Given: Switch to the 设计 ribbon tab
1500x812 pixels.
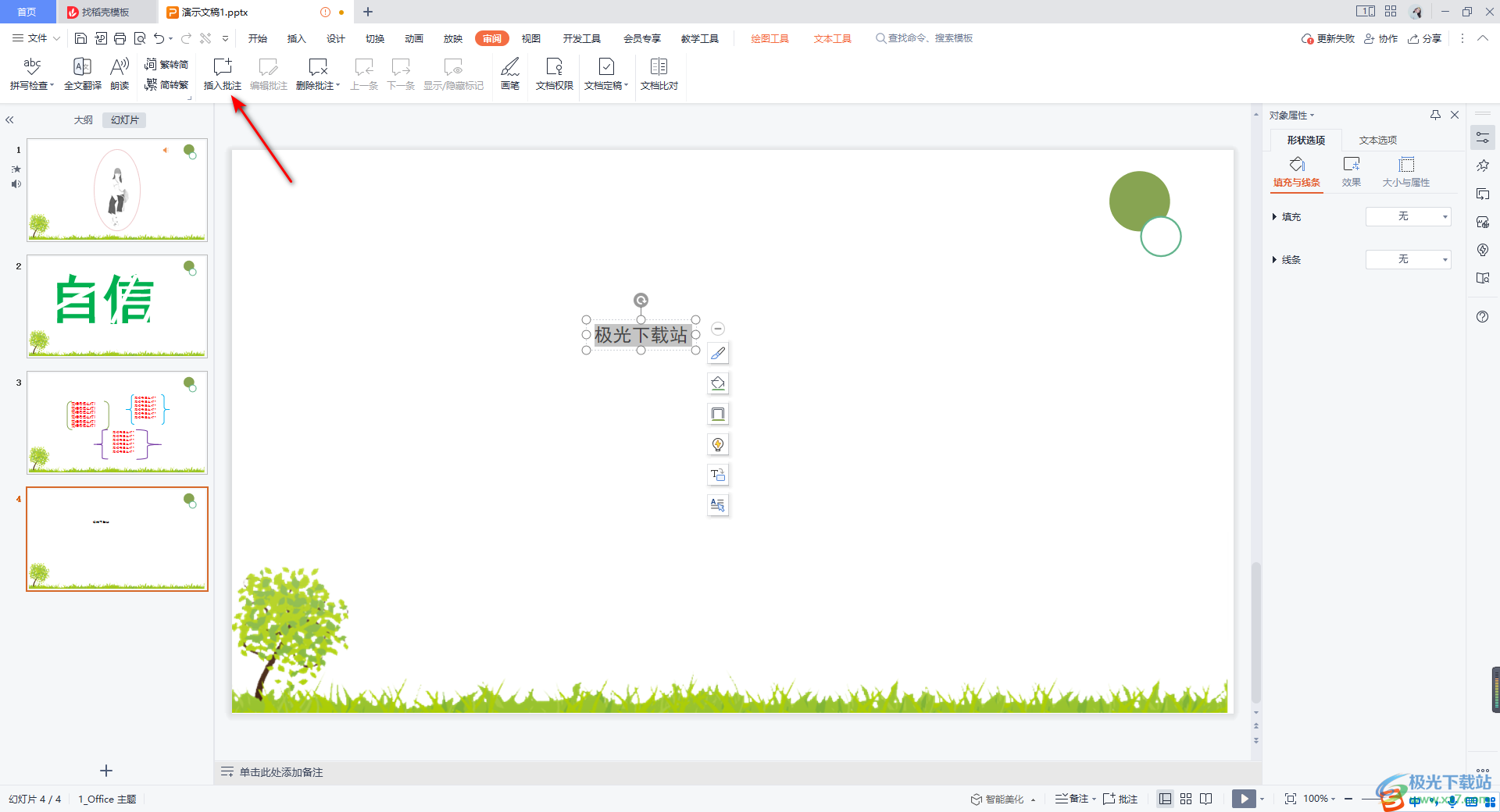Looking at the screenshot, I should pyautogui.click(x=336, y=38).
